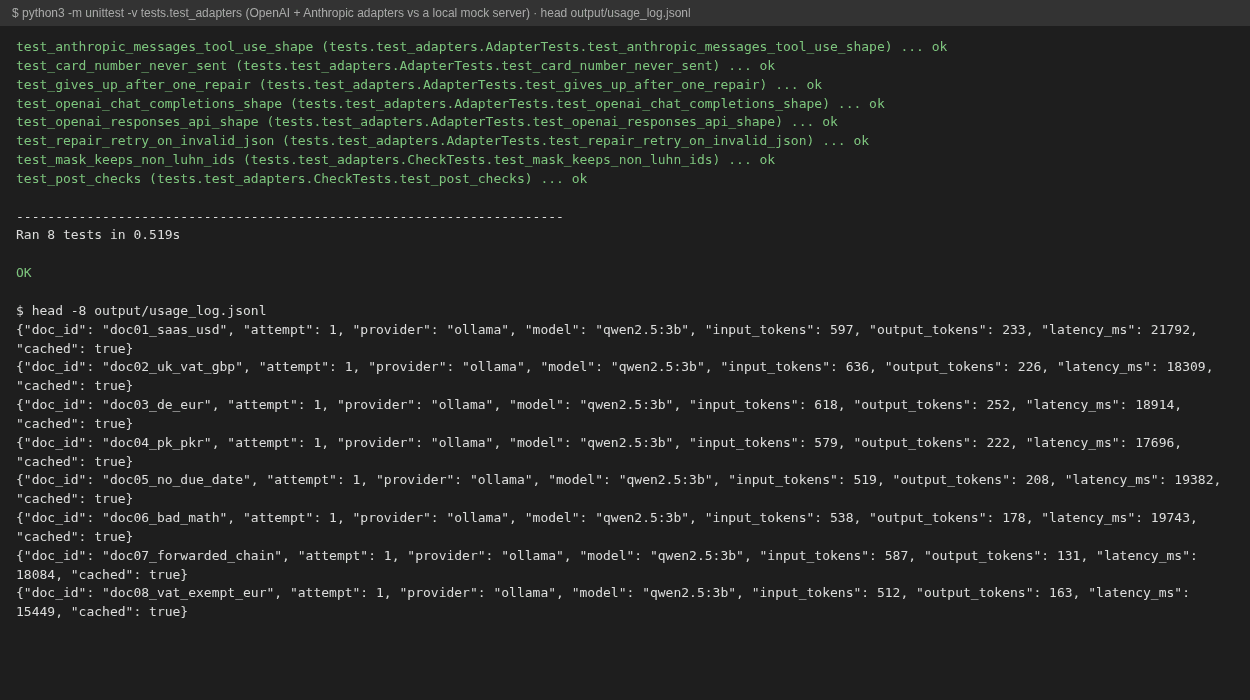Click the doc08_vat_exempt_eur log entry
Viewport: 1250px width, 700px height.
click(603, 603)
